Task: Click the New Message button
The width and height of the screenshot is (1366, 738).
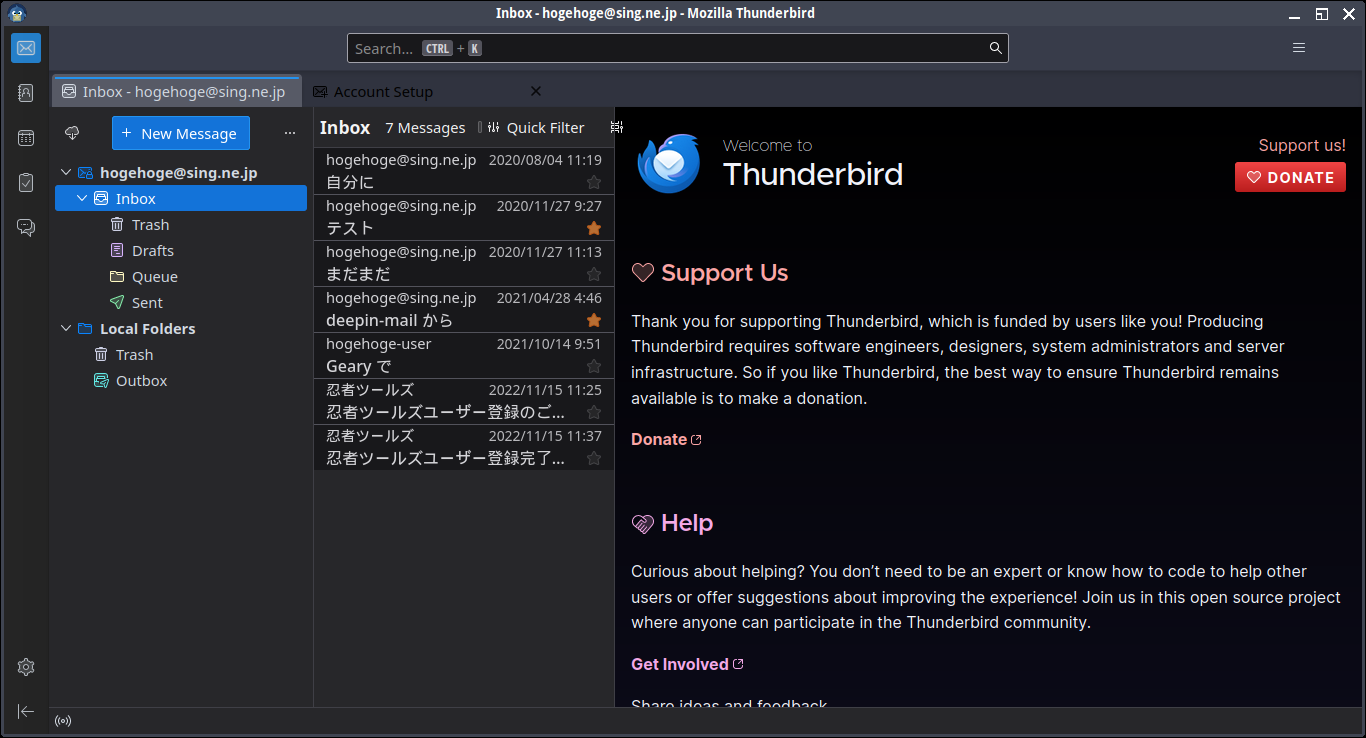Action: pyautogui.click(x=181, y=133)
